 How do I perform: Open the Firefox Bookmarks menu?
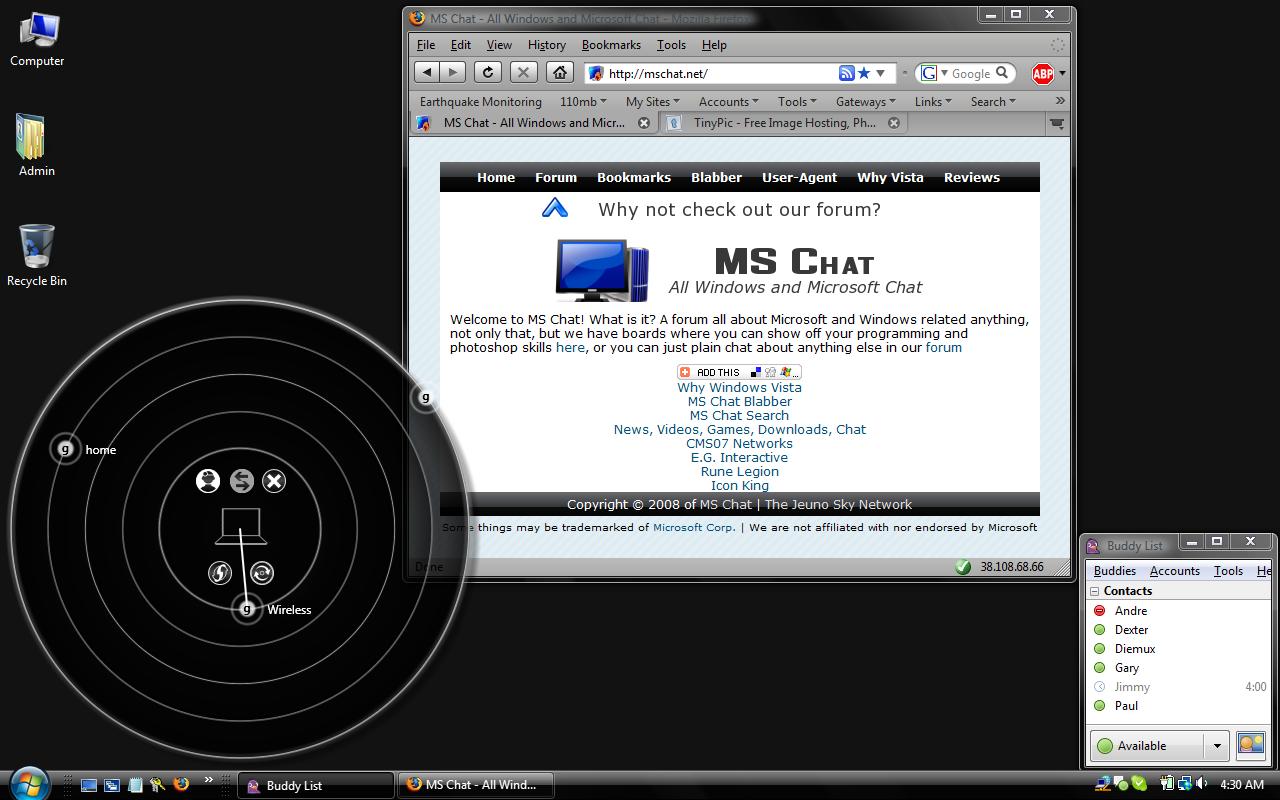611,45
